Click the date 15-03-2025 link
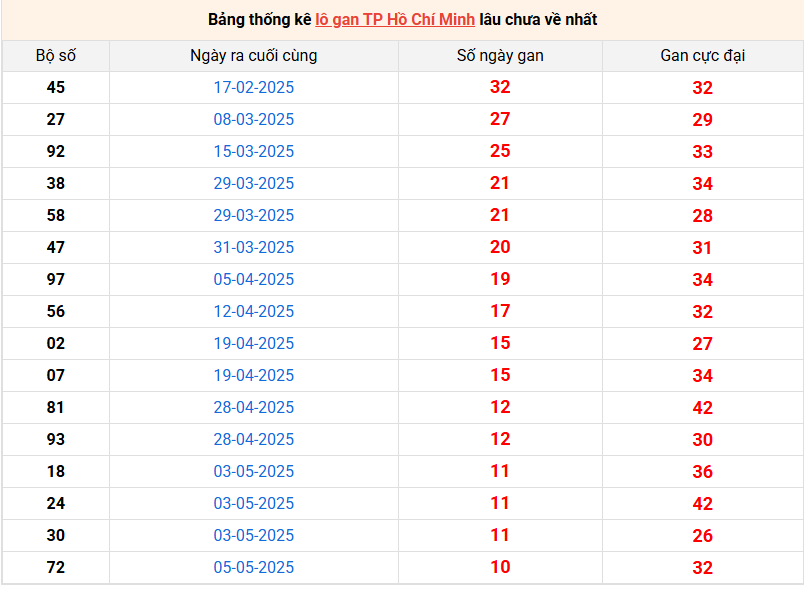The height and width of the screenshot is (590, 804). point(254,151)
